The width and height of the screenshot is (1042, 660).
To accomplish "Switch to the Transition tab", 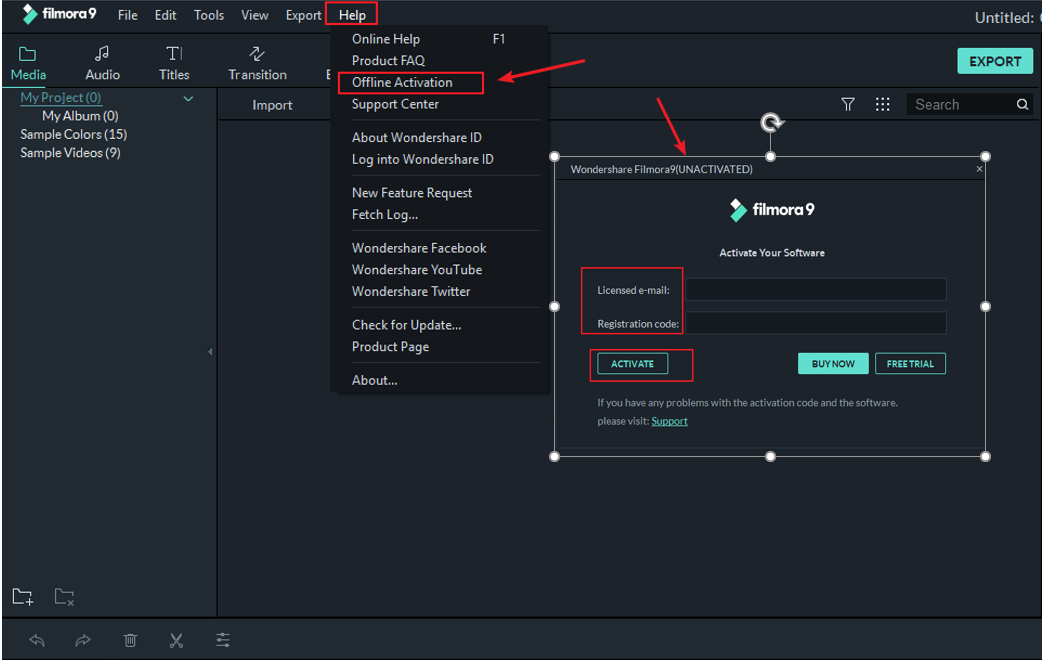I will coord(257,64).
